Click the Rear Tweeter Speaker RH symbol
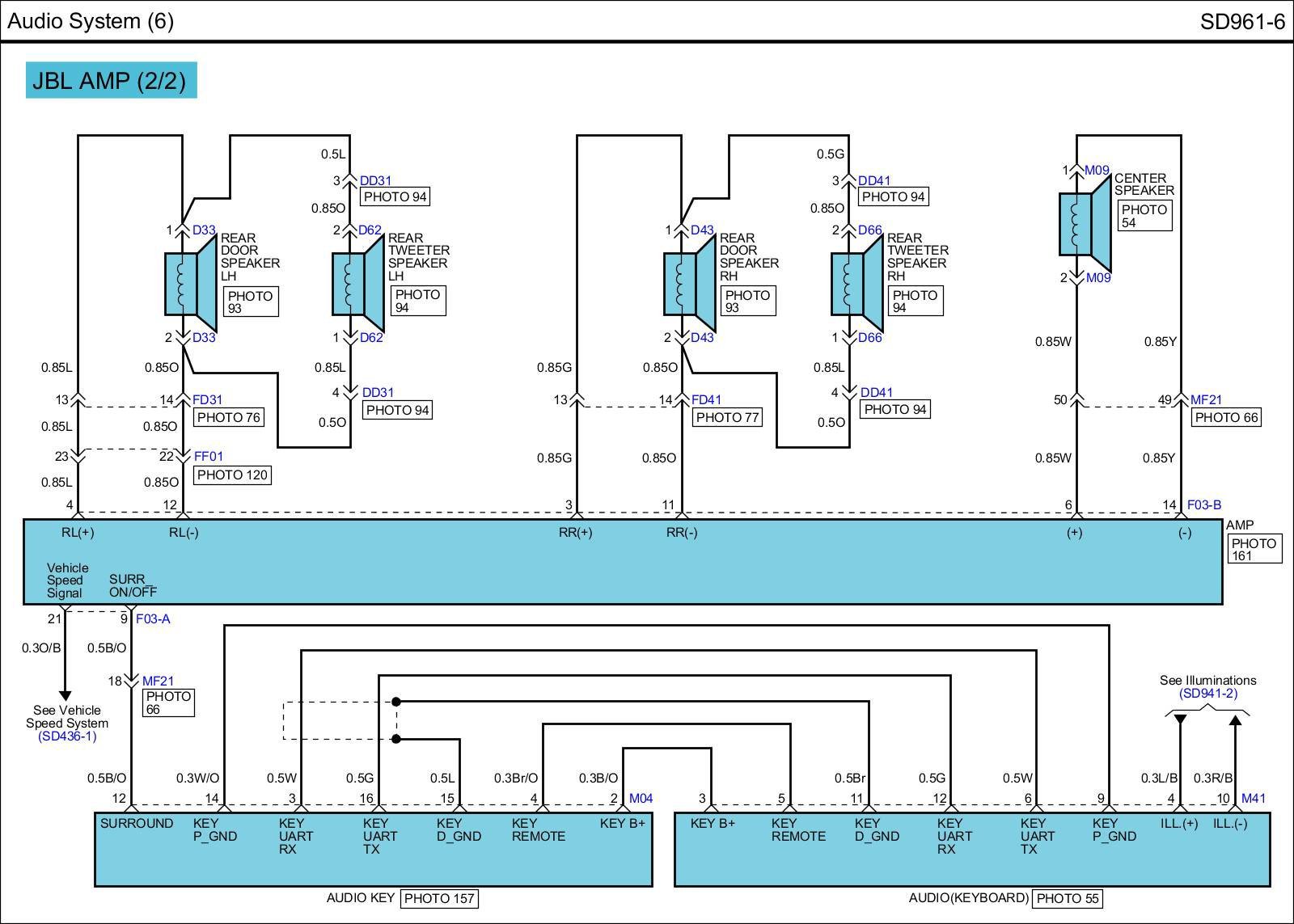1294x924 pixels. (x=856, y=284)
